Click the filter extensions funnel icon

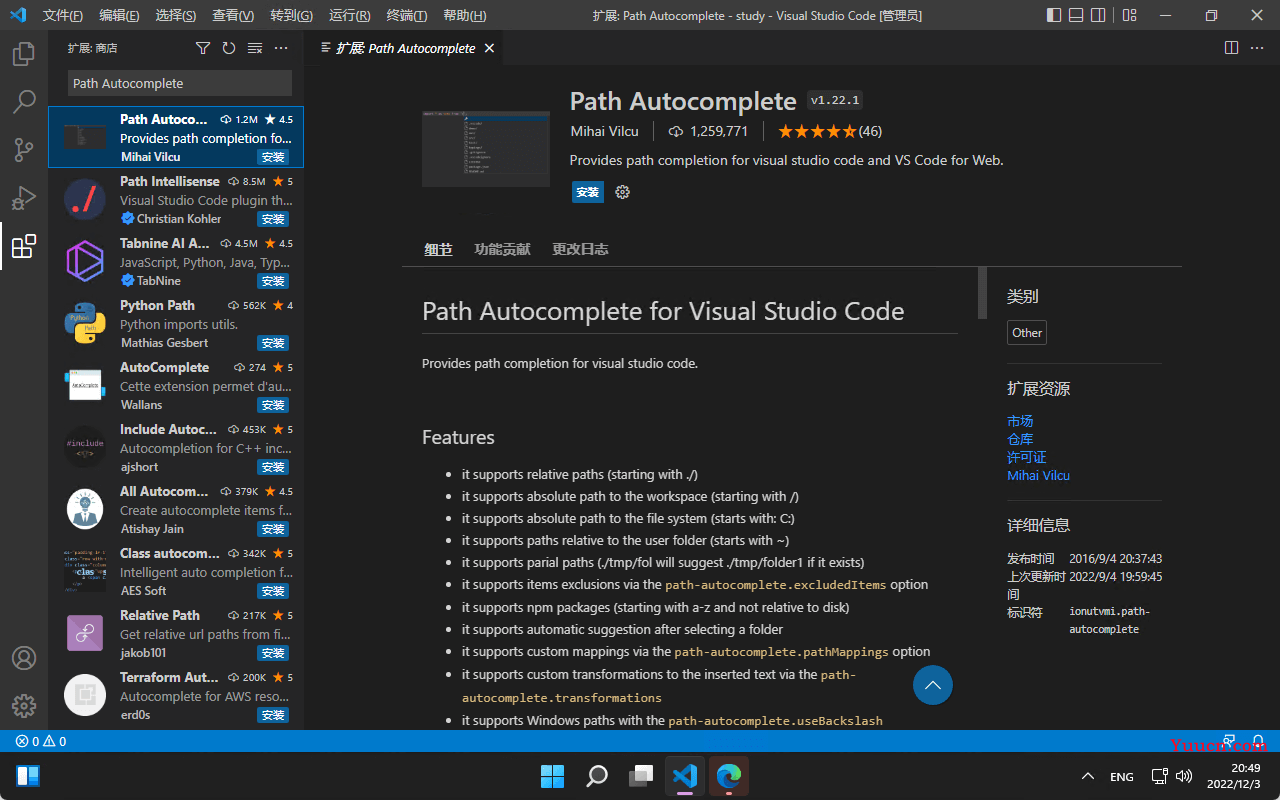pos(203,48)
